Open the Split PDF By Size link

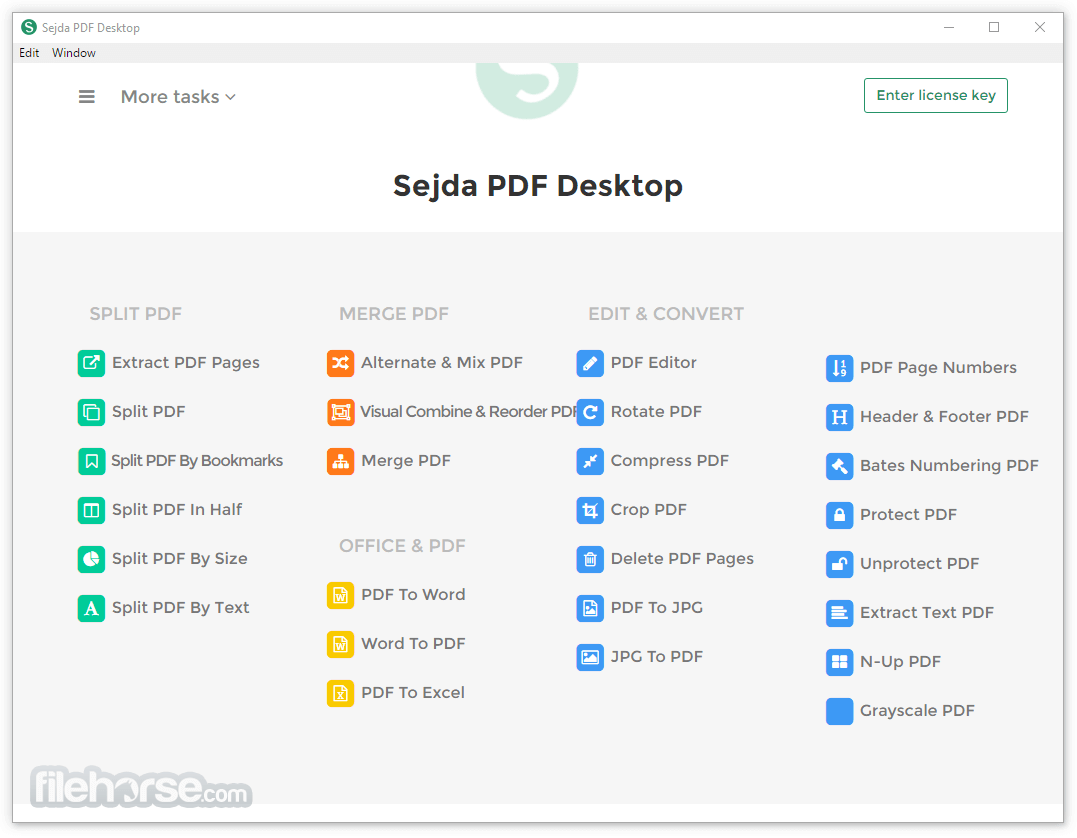point(179,559)
